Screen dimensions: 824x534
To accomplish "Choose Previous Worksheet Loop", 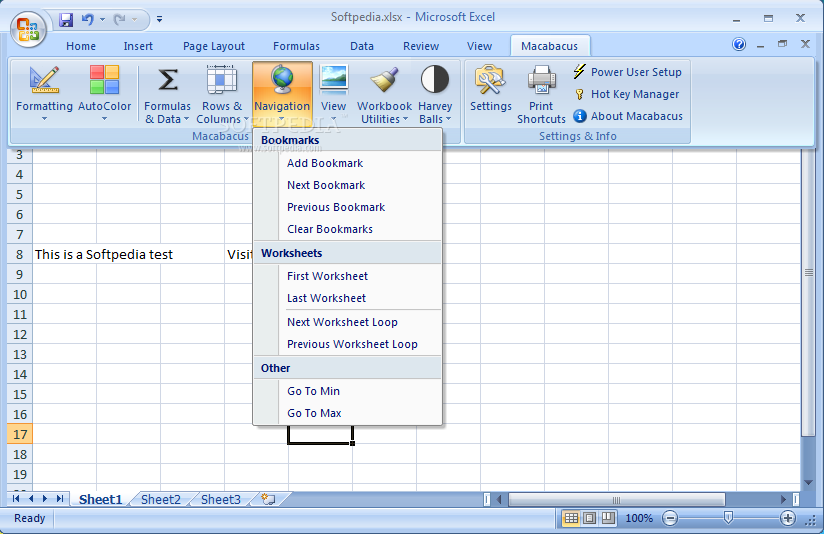I will coord(347,344).
